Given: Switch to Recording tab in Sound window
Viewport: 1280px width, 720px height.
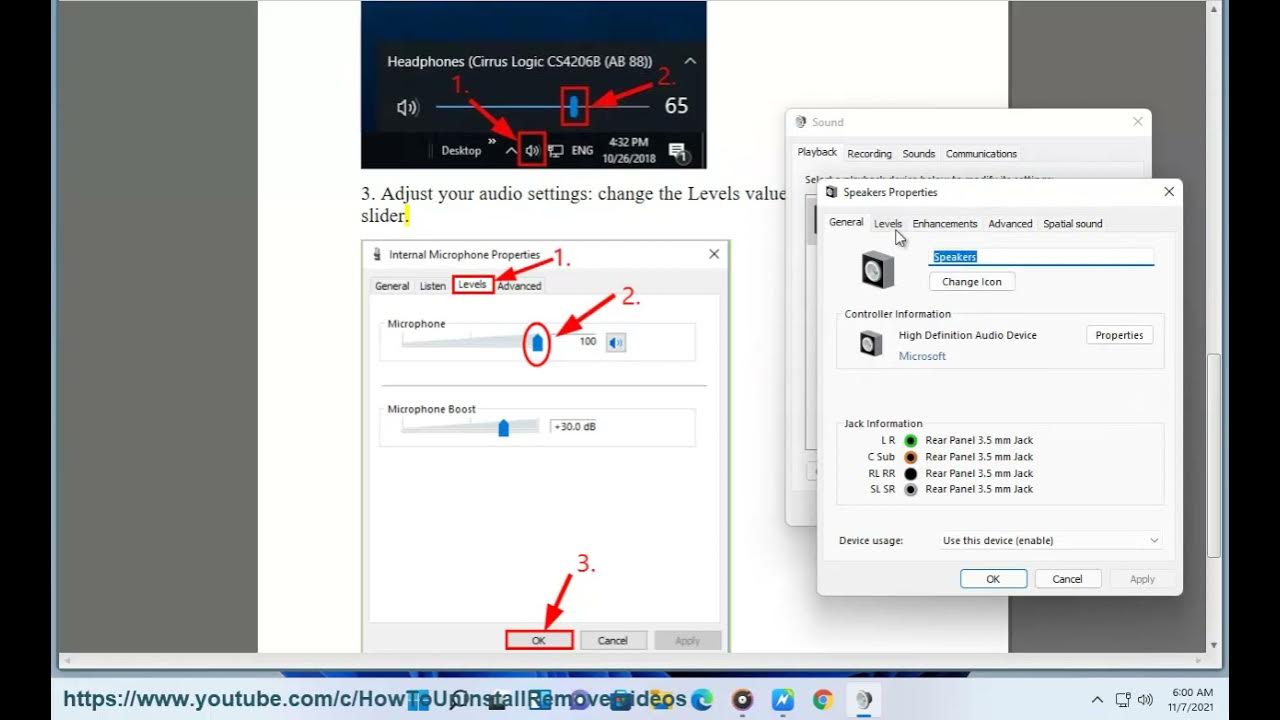Looking at the screenshot, I should coord(869,154).
